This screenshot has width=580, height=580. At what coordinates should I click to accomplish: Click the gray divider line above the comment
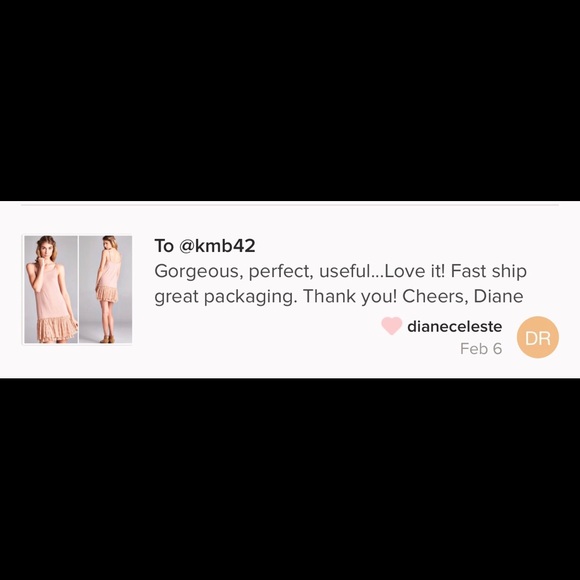click(x=290, y=204)
